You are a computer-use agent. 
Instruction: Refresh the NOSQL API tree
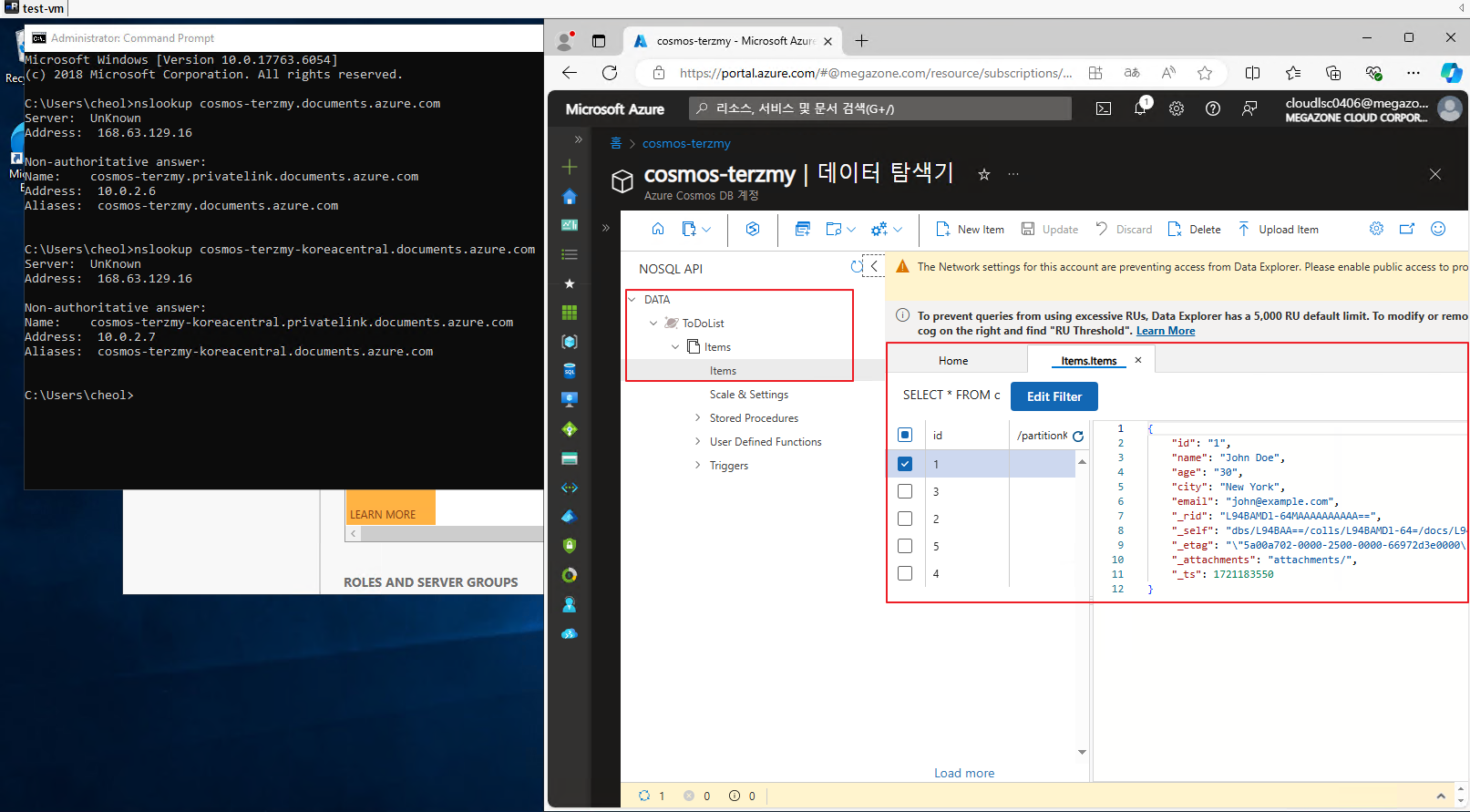[x=857, y=267]
